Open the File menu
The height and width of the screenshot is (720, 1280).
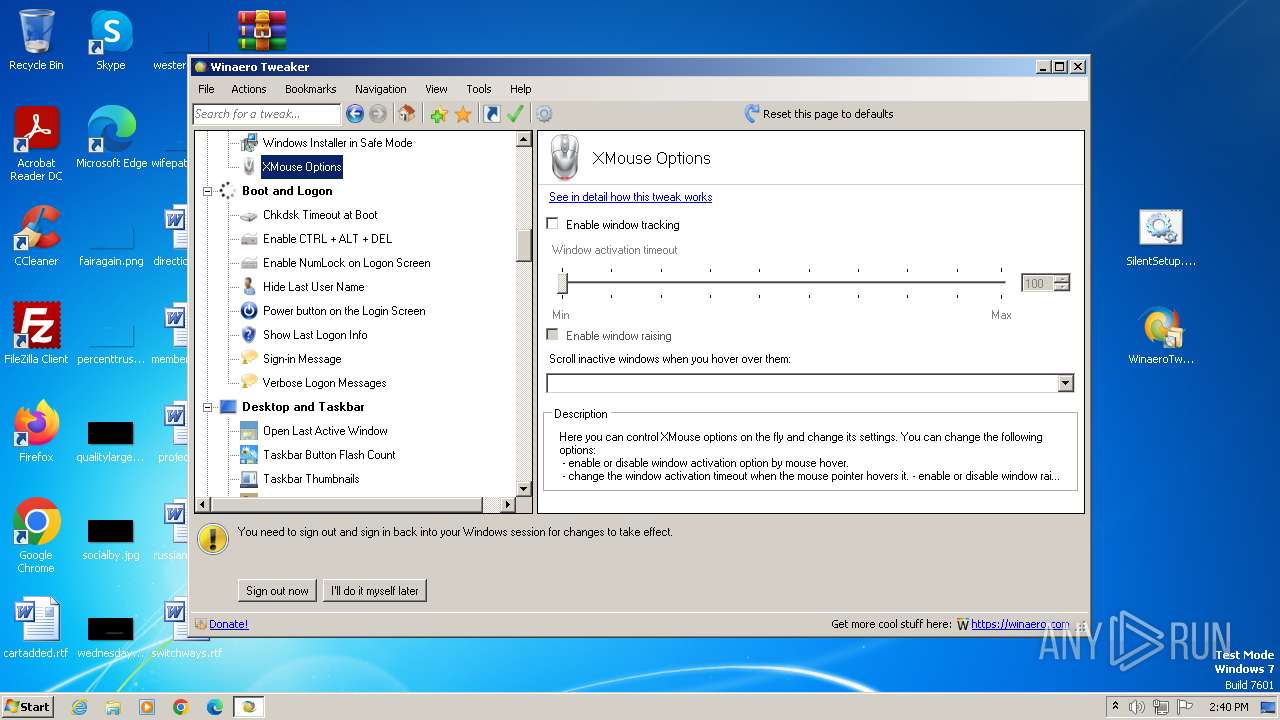(x=206, y=89)
